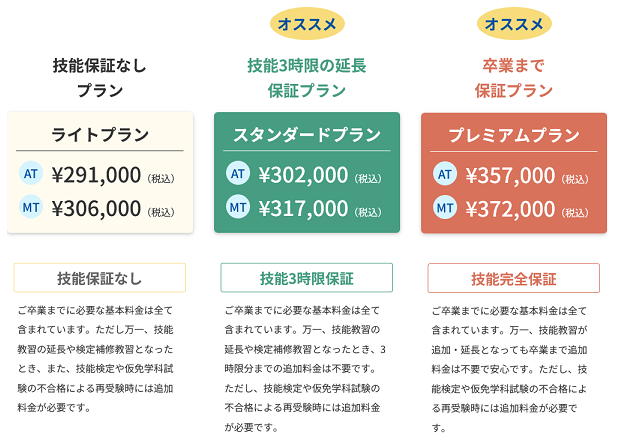Click the AT badge in the Light plan
The image size is (618, 442).
click(31, 174)
